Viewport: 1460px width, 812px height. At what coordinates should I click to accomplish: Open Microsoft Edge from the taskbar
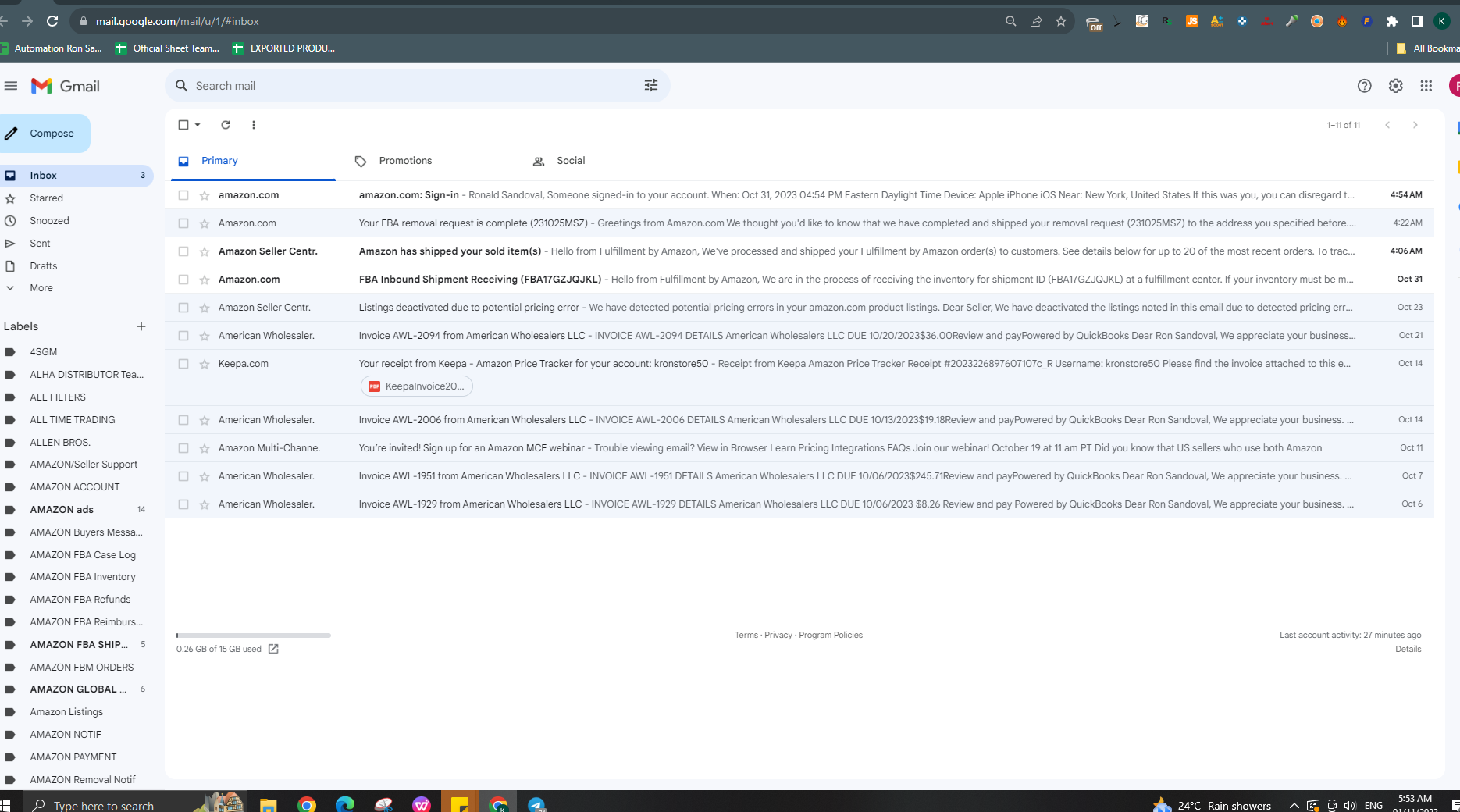(x=344, y=804)
